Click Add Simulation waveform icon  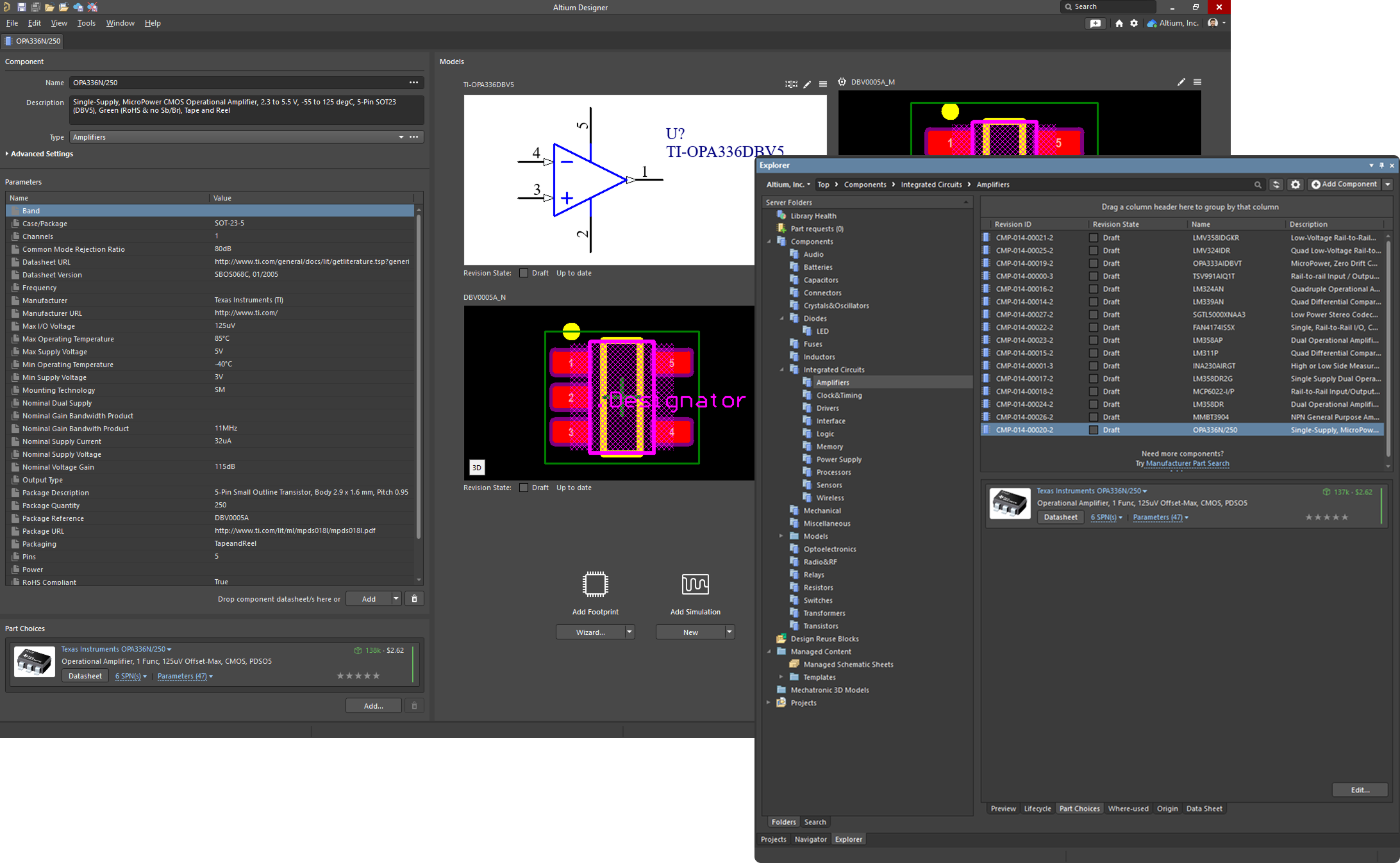click(x=695, y=584)
